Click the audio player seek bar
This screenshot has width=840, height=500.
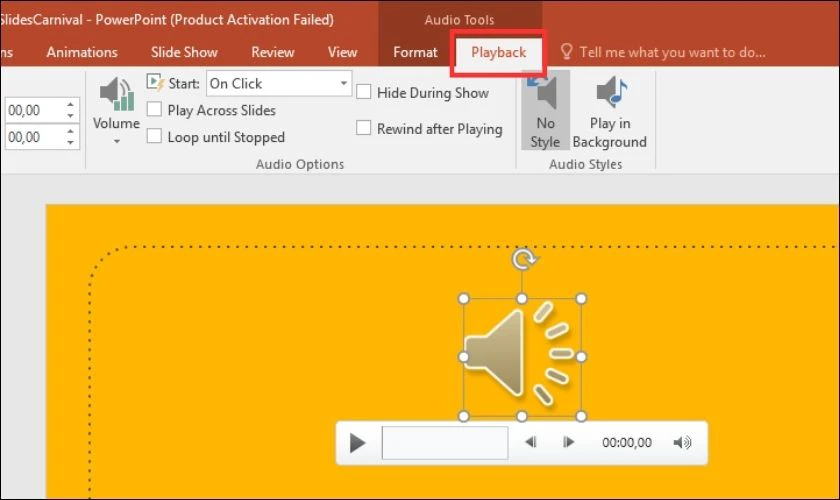tap(445, 443)
